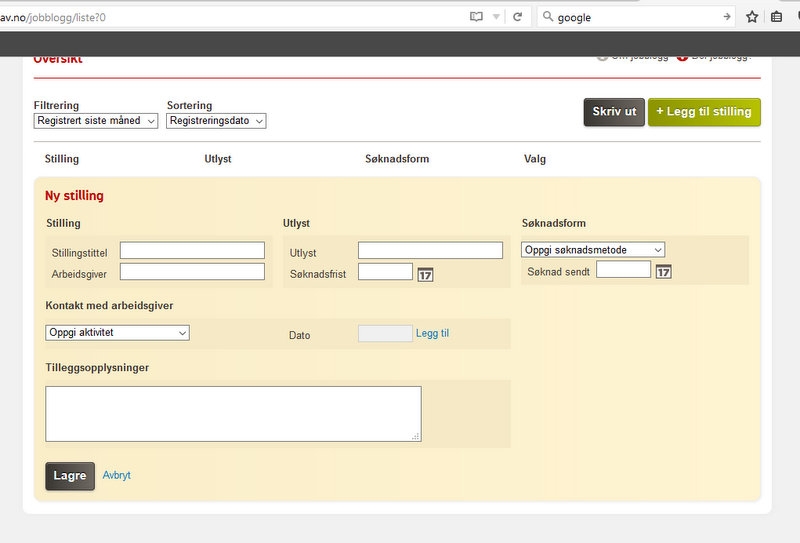
Task: Click Valg column header
Action: pyautogui.click(x=535, y=159)
